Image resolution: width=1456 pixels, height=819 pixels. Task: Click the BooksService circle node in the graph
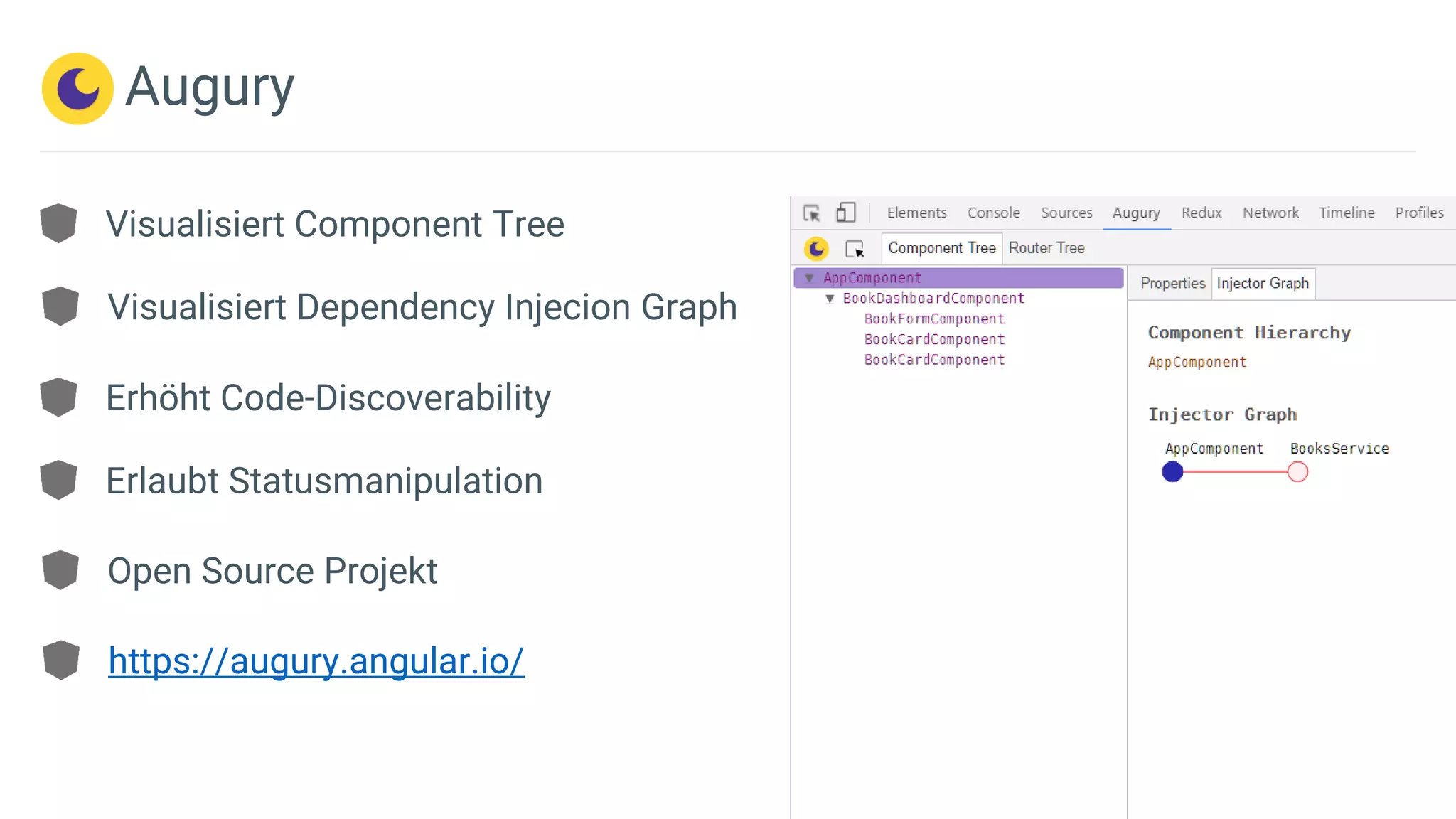(1297, 471)
